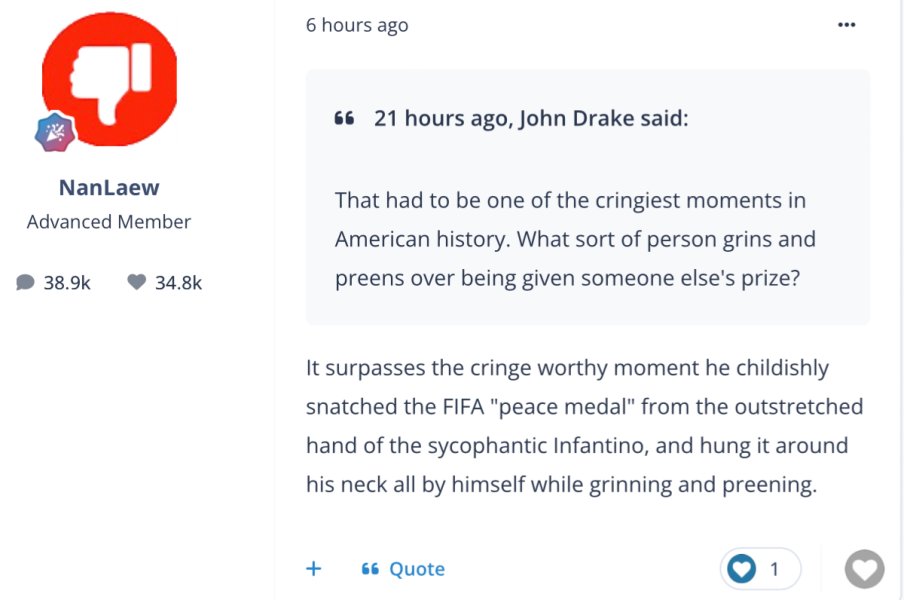View the reactions count pill
Image resolution: width=904 pixels, height=600 pixels.
[x=760, y=569]
